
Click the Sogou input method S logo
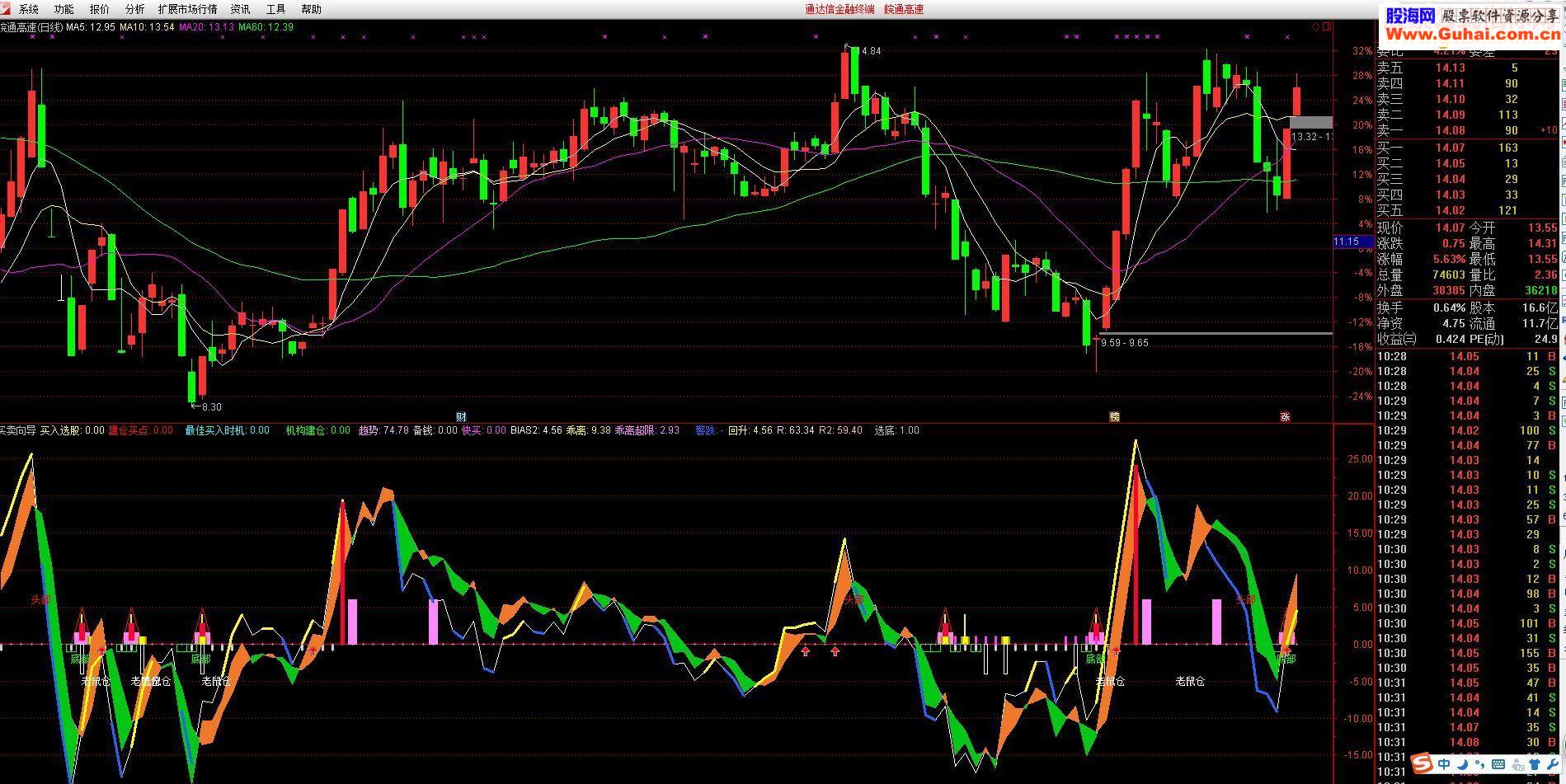point(1421,763)
